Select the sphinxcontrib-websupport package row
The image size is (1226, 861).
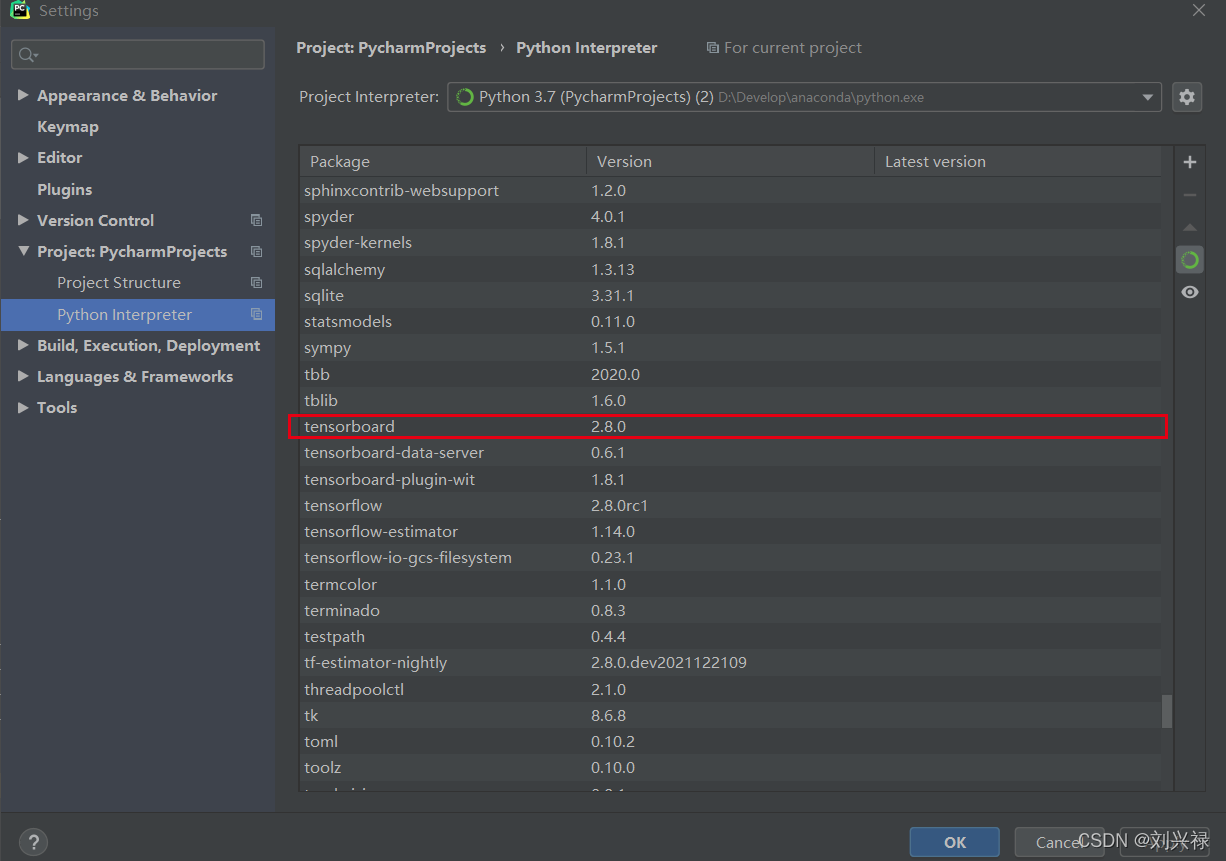pos(730,190)
